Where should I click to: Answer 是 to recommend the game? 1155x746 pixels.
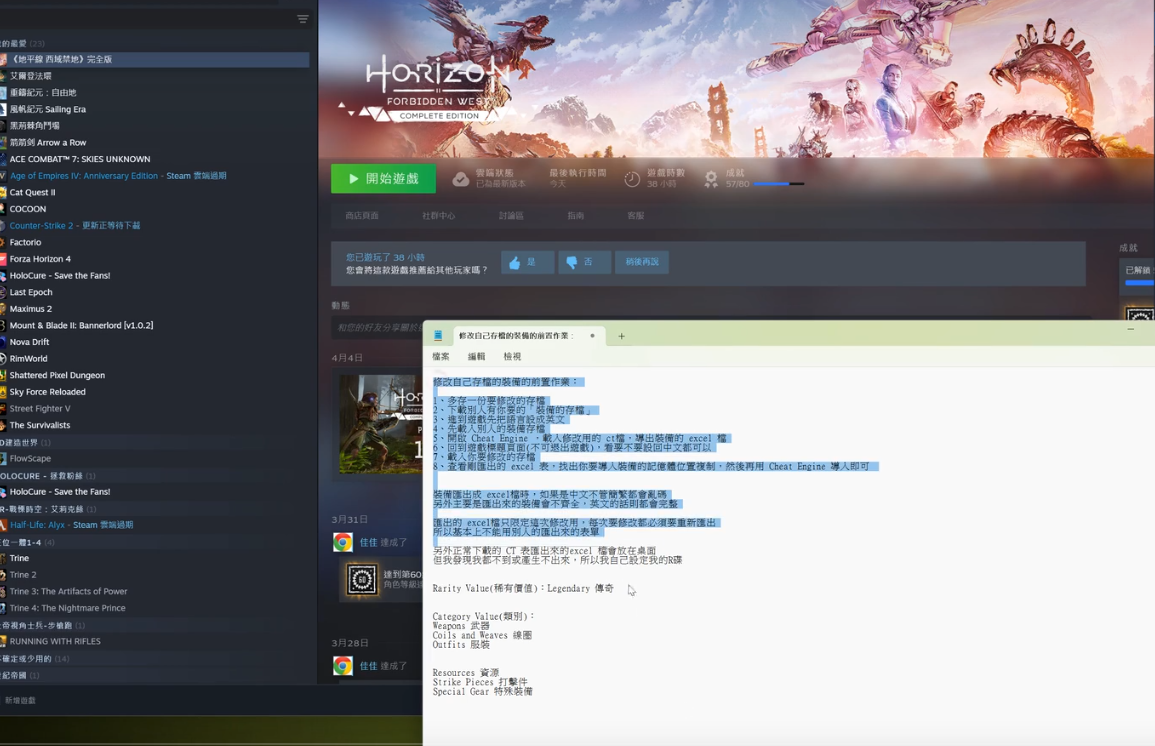pos(527,262)
